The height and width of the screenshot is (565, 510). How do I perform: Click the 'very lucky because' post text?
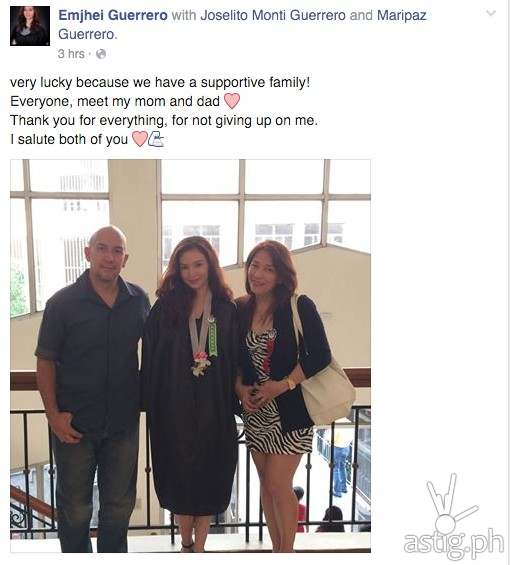click(x=160, y=83)
